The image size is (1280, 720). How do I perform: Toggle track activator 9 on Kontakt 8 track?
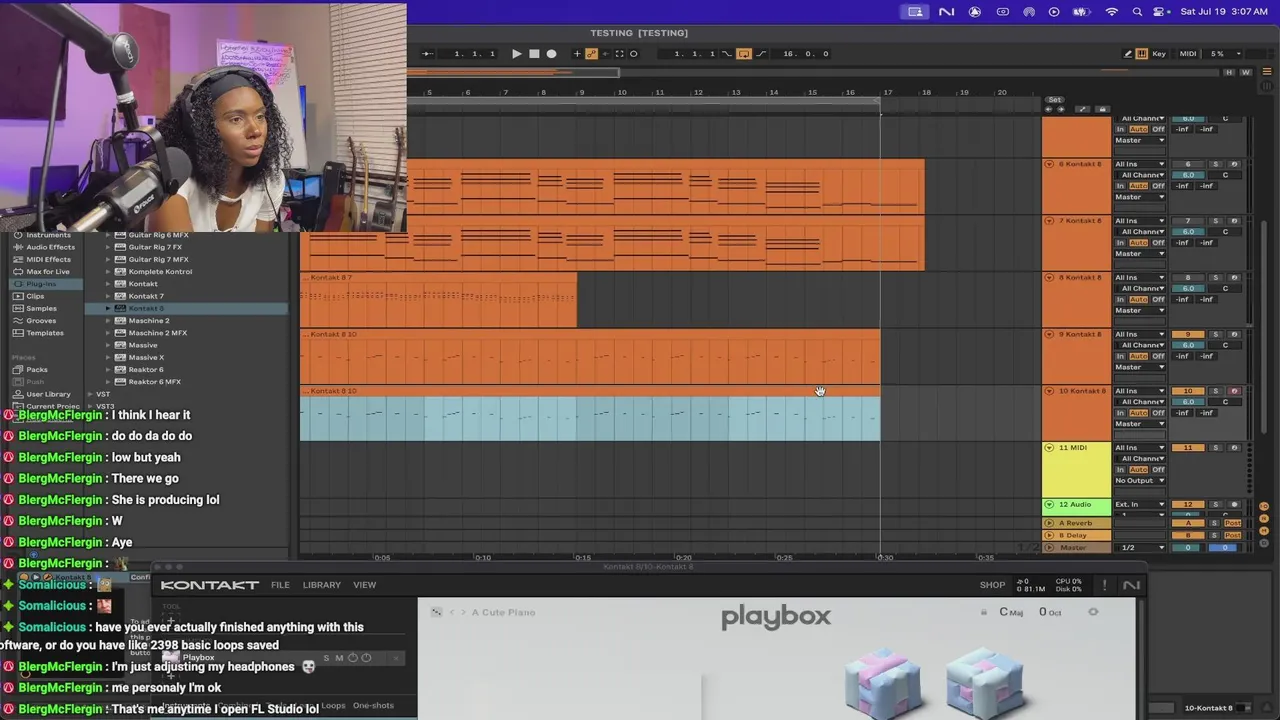pyautogui.click(x=1188, y=334)
